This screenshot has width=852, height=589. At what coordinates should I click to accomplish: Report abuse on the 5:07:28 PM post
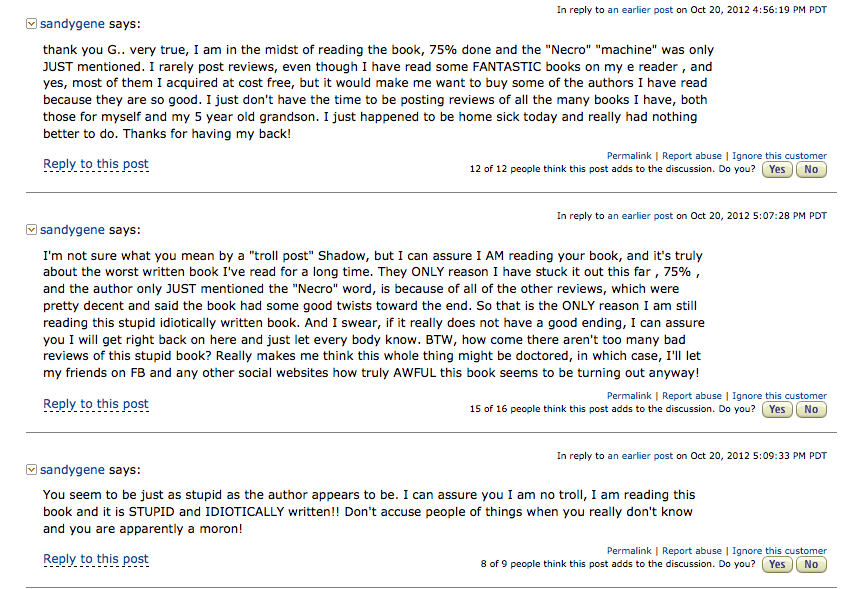click(x=692, y=396)
